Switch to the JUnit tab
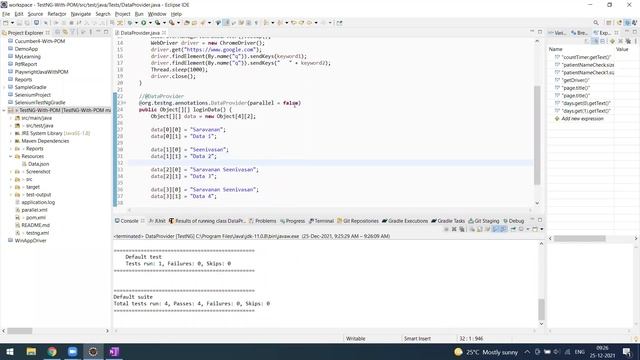Viewport: 640px width, 360px height. pyautogui.click(x=157, y=221)
